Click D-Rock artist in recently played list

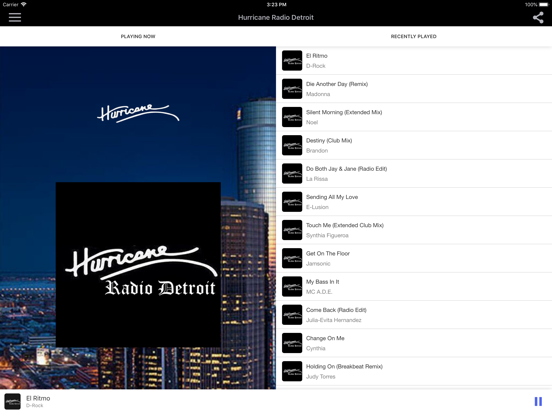tap(315, 66)
